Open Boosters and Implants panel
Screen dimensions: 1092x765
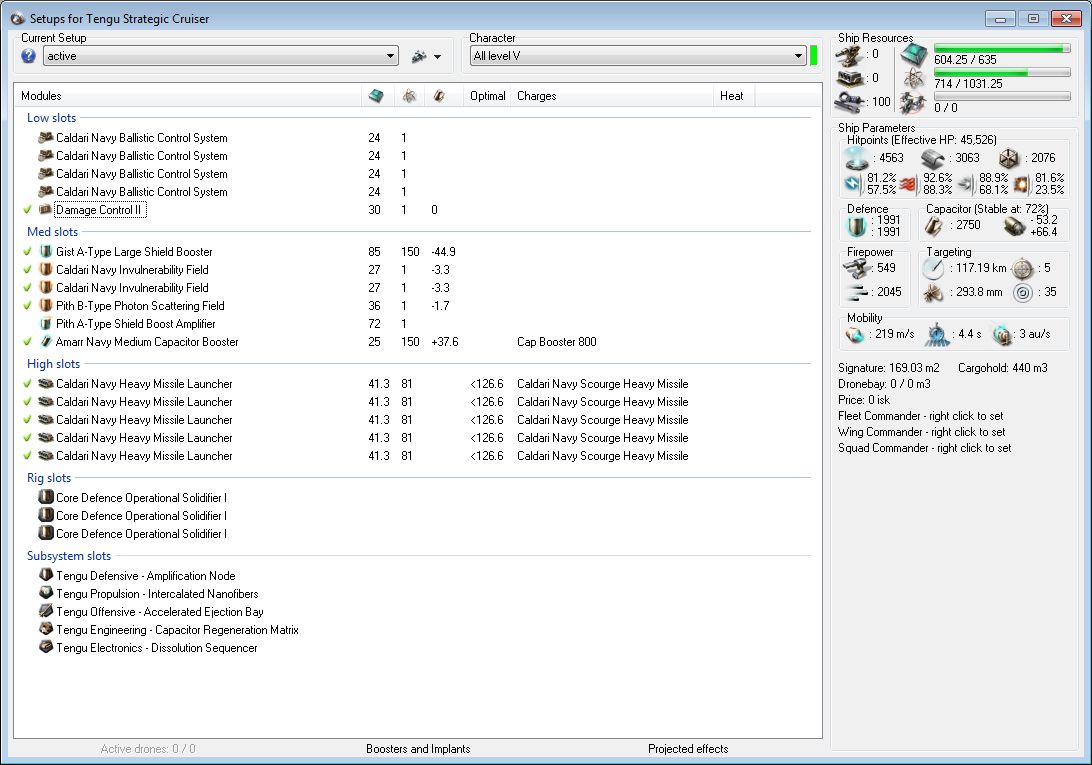pyautogui.click(x=418, y=749)
